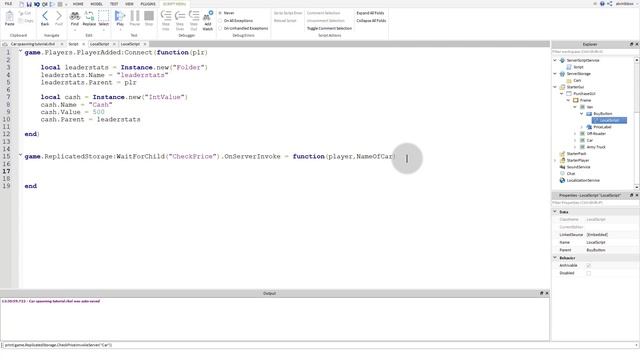Switch to the VIEW ribbon tab
This screenshot has width=640, height=360.
click(x=129, y=4)
